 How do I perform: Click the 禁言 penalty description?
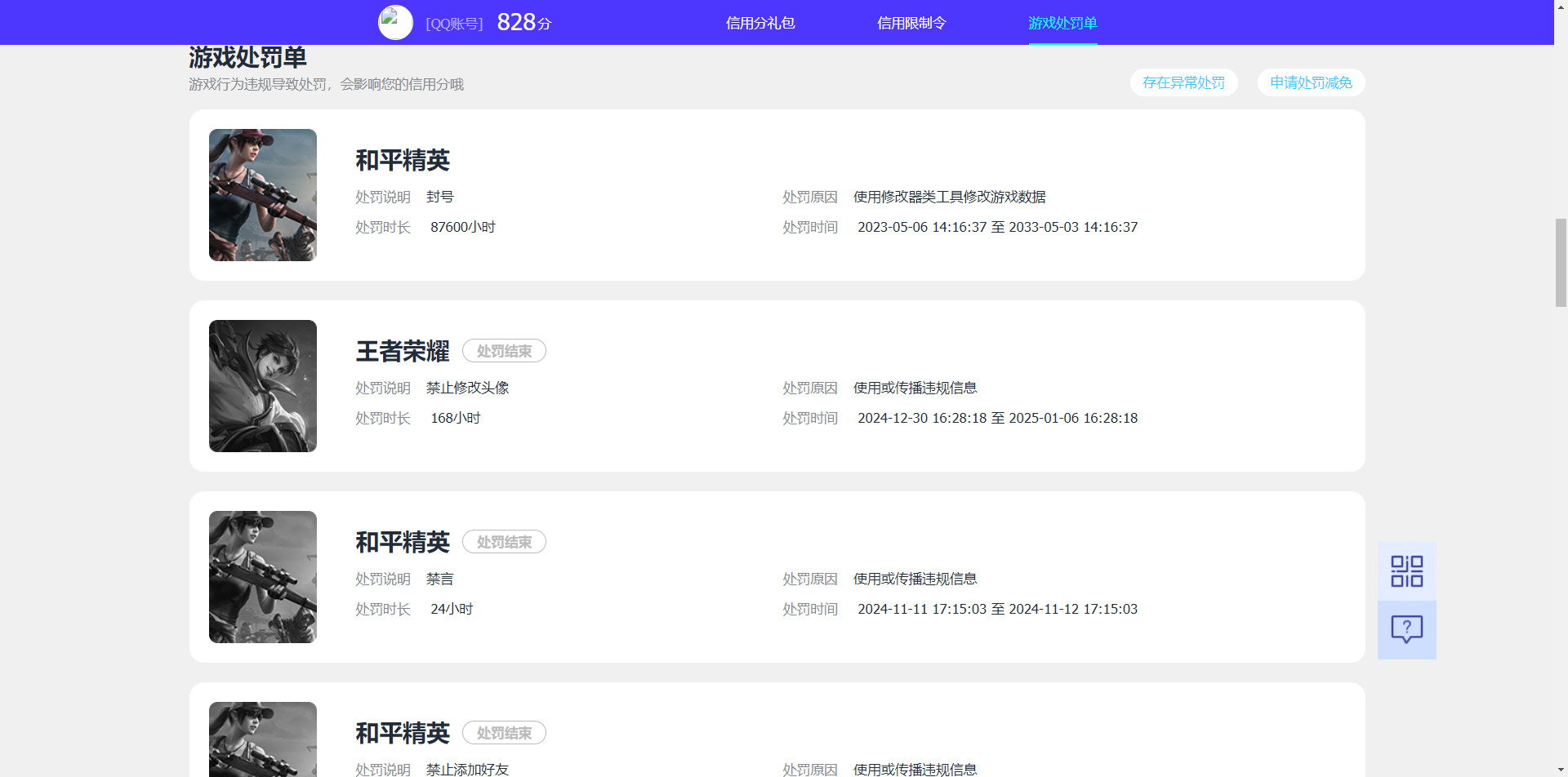(x=440, y=579)
